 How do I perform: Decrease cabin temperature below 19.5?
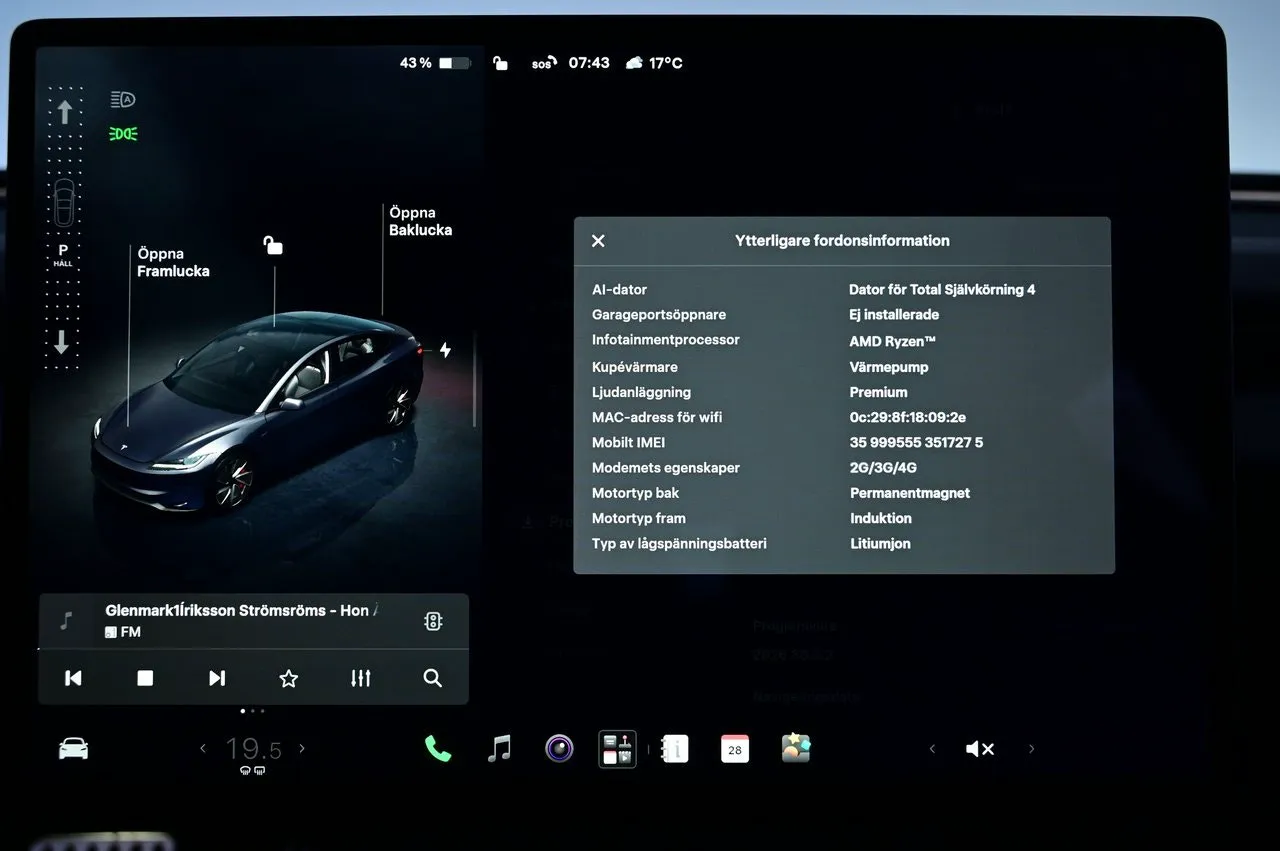(203, 748)
